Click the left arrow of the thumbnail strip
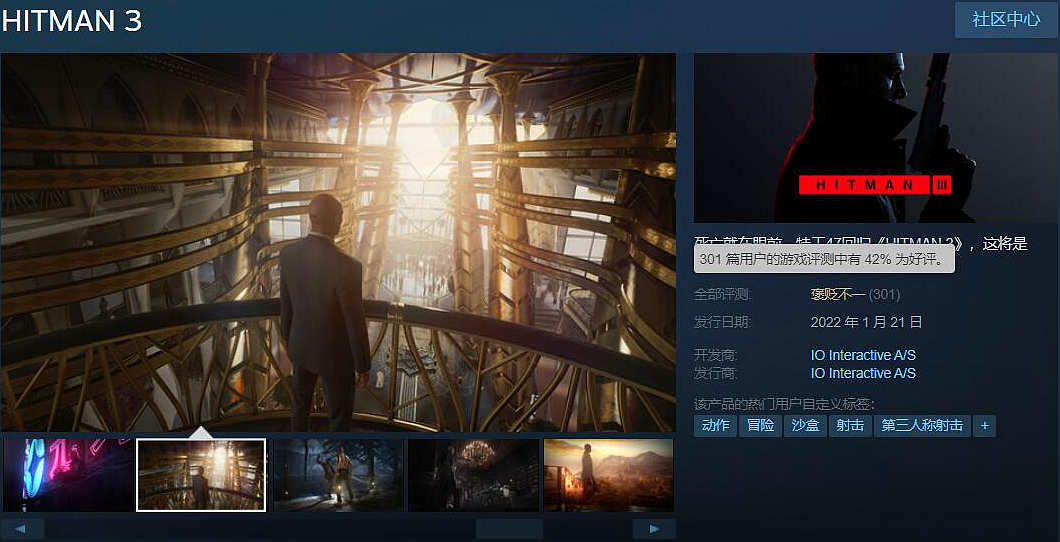Screen dimensions: 1060x542 [22, 528]
